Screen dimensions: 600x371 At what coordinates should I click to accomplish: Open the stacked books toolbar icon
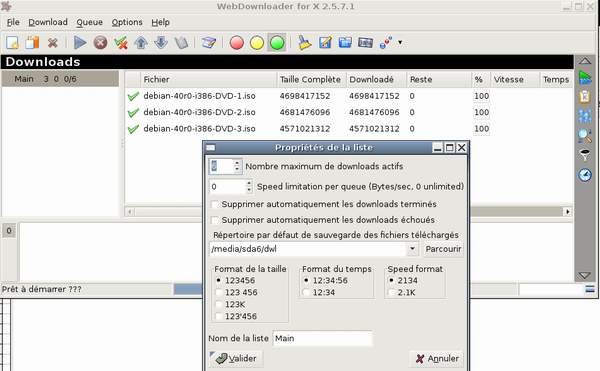pyautogui.click(x=209, y=42)
